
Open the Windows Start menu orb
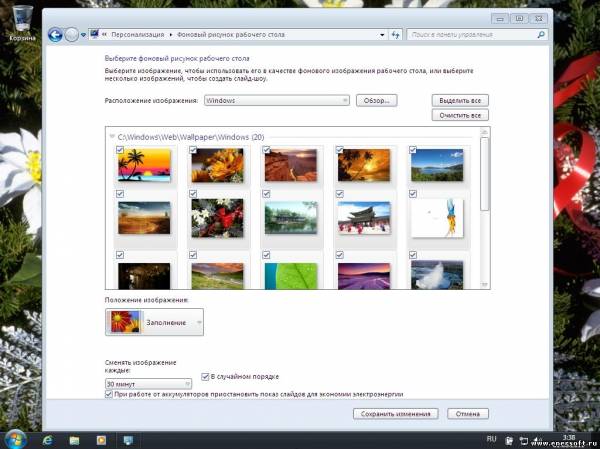14,440
